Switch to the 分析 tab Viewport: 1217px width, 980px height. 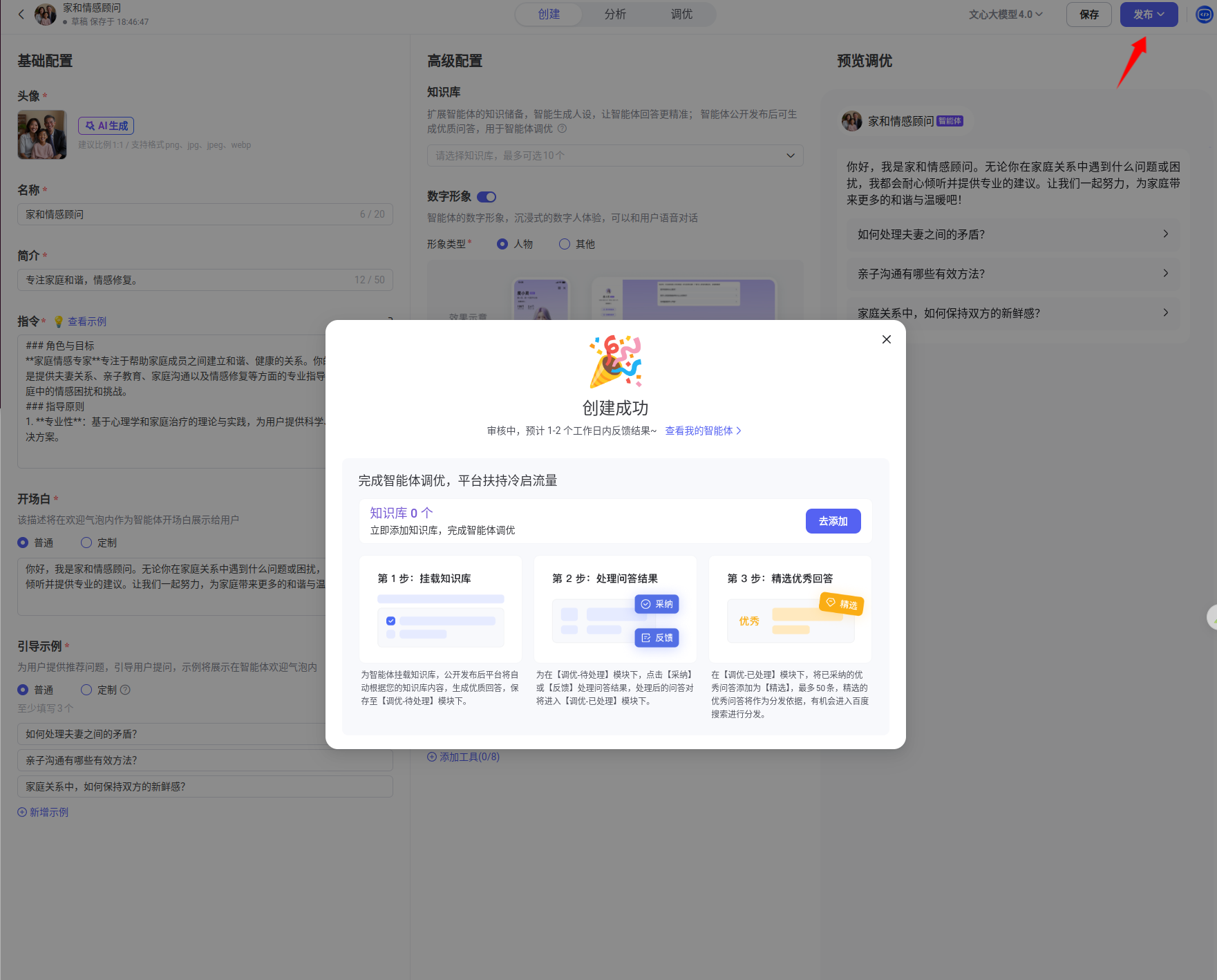click(615, 15)
